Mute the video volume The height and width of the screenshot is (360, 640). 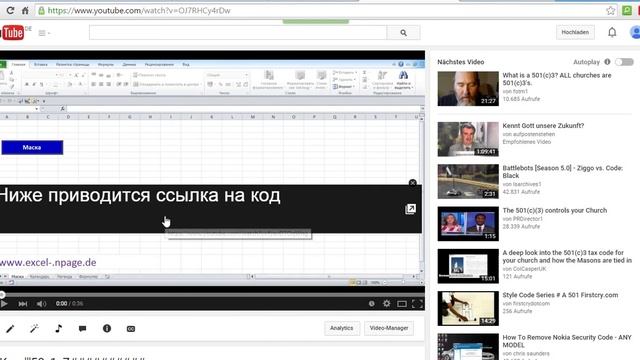tap(41, 304)
